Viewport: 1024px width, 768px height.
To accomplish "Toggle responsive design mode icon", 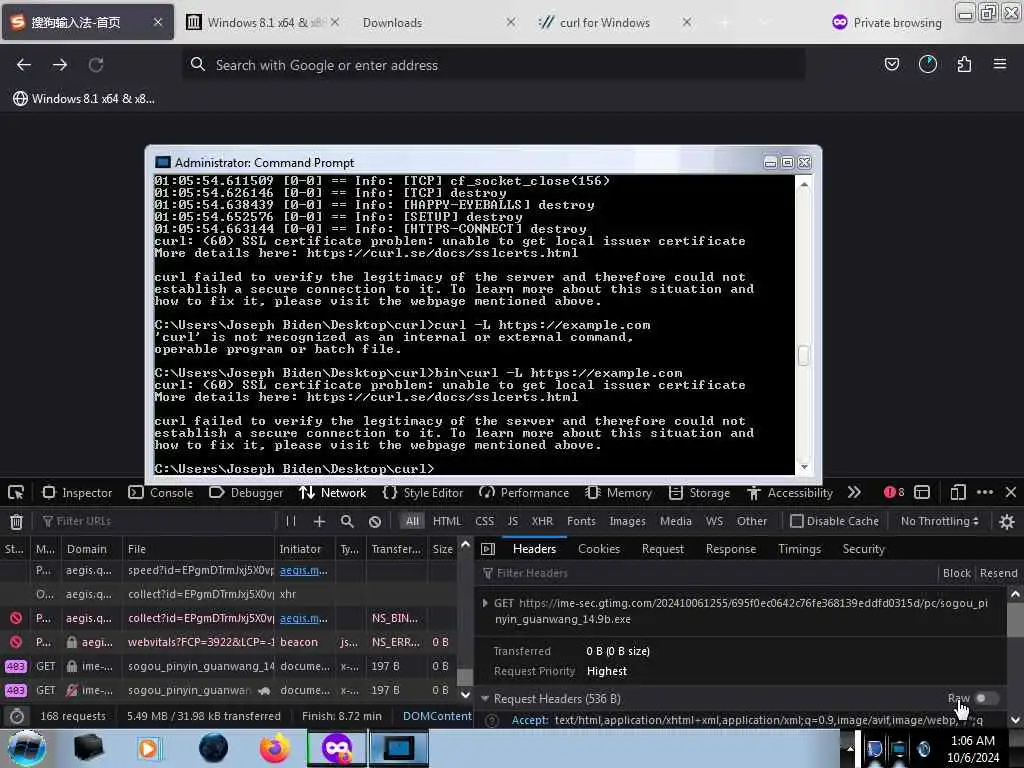I will pyautogui.click(x=957, y=492).
